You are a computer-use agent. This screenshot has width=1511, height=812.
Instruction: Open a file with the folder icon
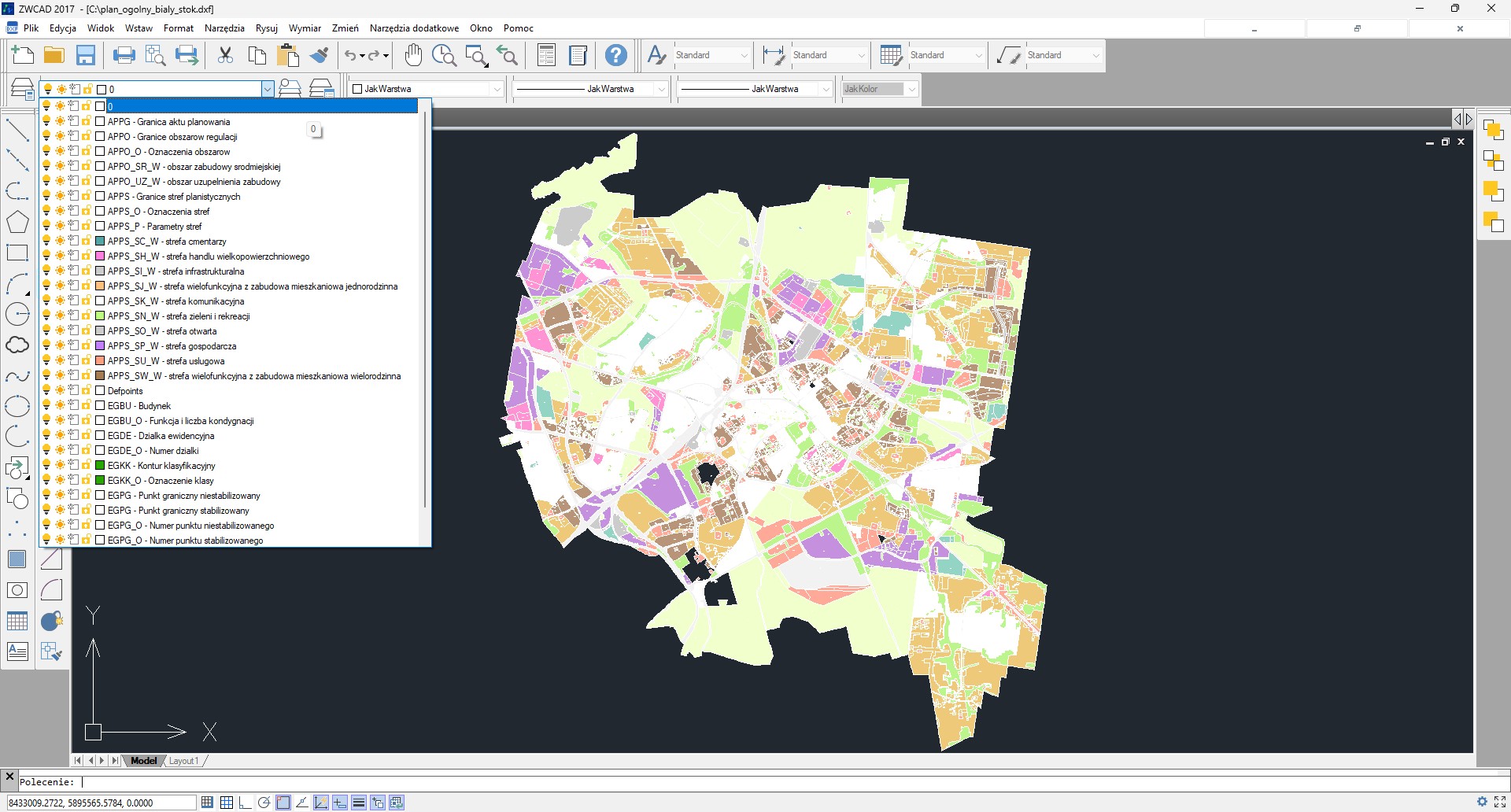pyautogui.click(x=54, y=55)
